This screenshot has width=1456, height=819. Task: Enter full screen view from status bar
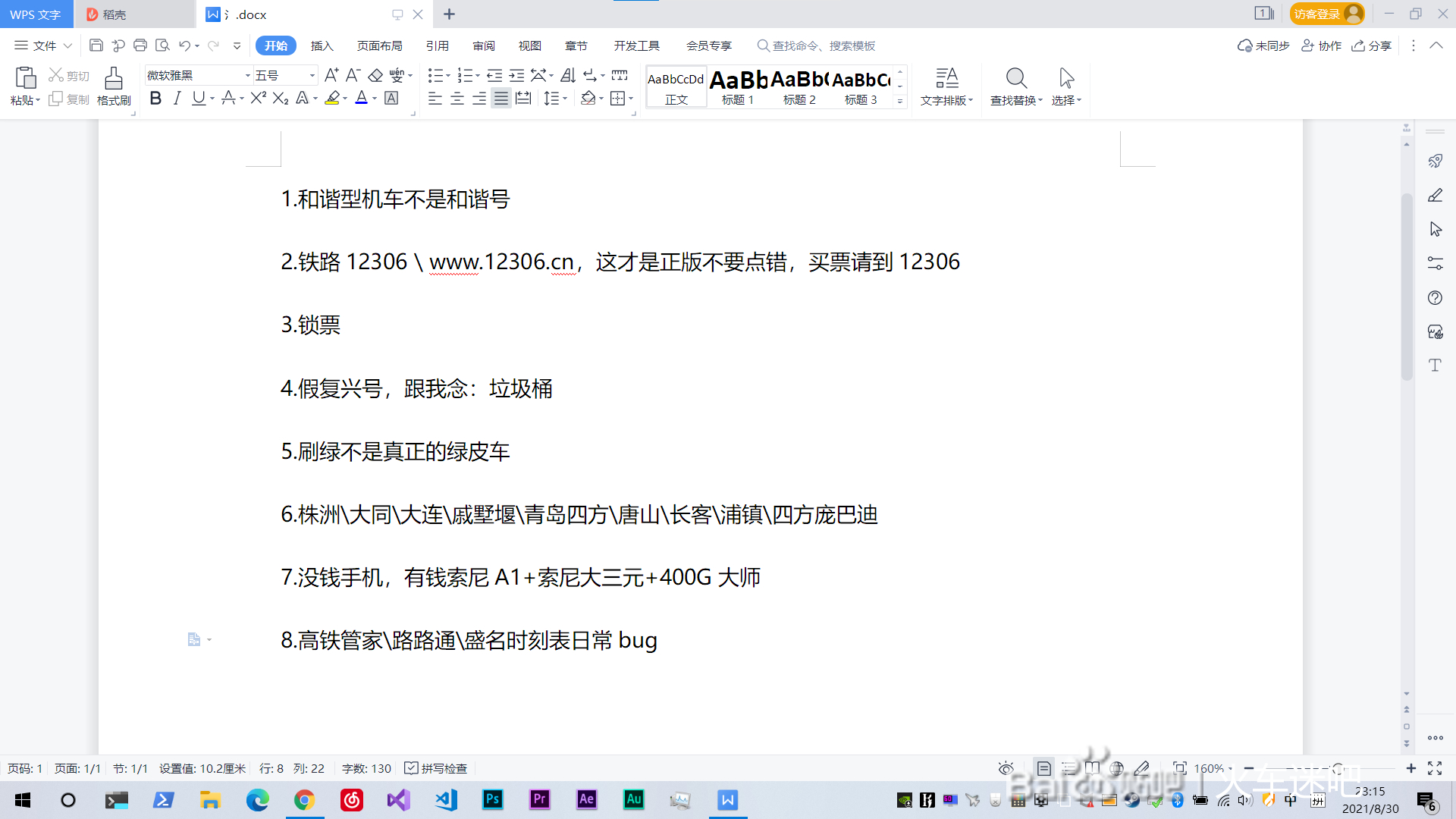click(1435, 768)
